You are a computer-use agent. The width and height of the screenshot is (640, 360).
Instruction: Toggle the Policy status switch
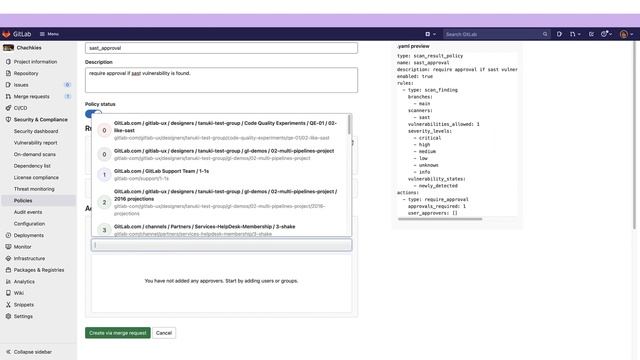coord(93,113)
